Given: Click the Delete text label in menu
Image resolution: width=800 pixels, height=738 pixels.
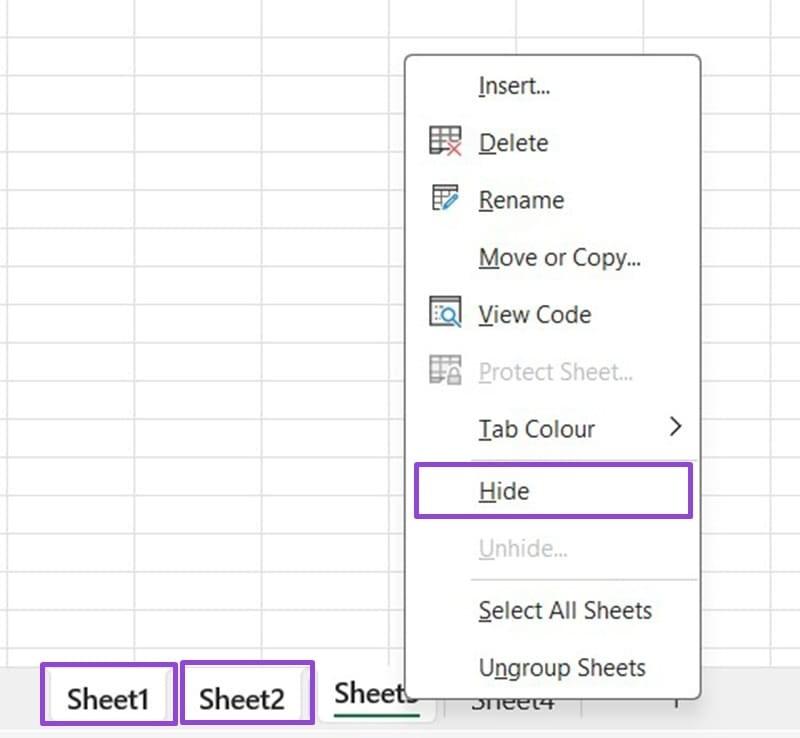Looking at the screenshot, I should 513,143.
